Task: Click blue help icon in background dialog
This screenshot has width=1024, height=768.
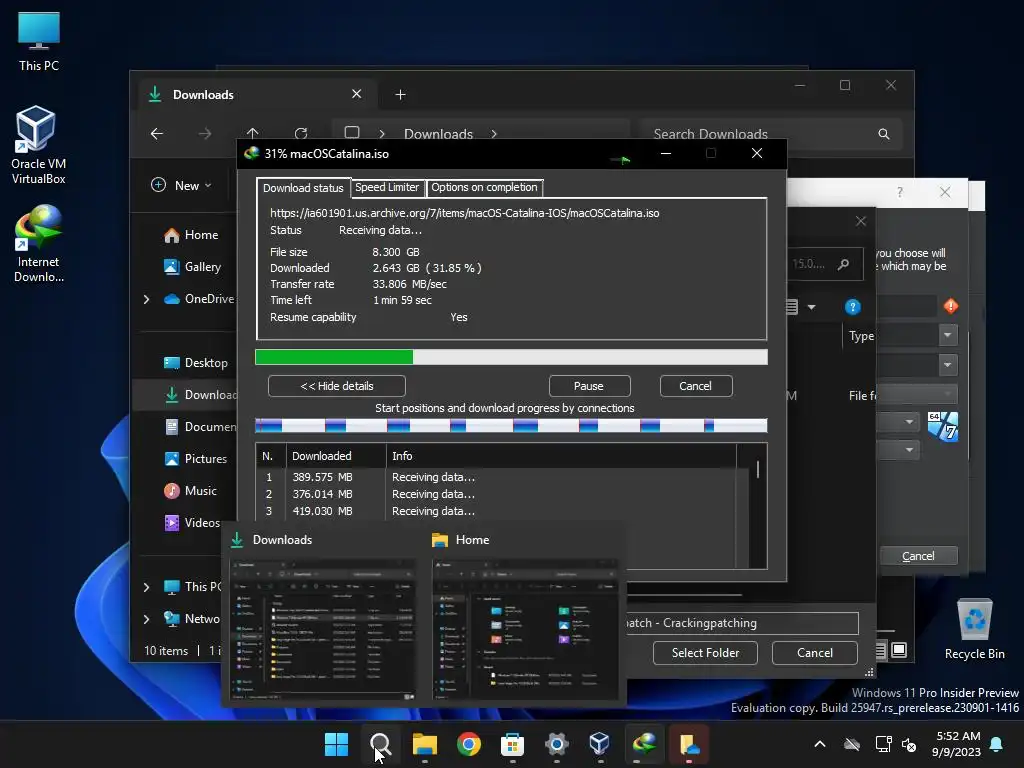Action: click(852, 307)
